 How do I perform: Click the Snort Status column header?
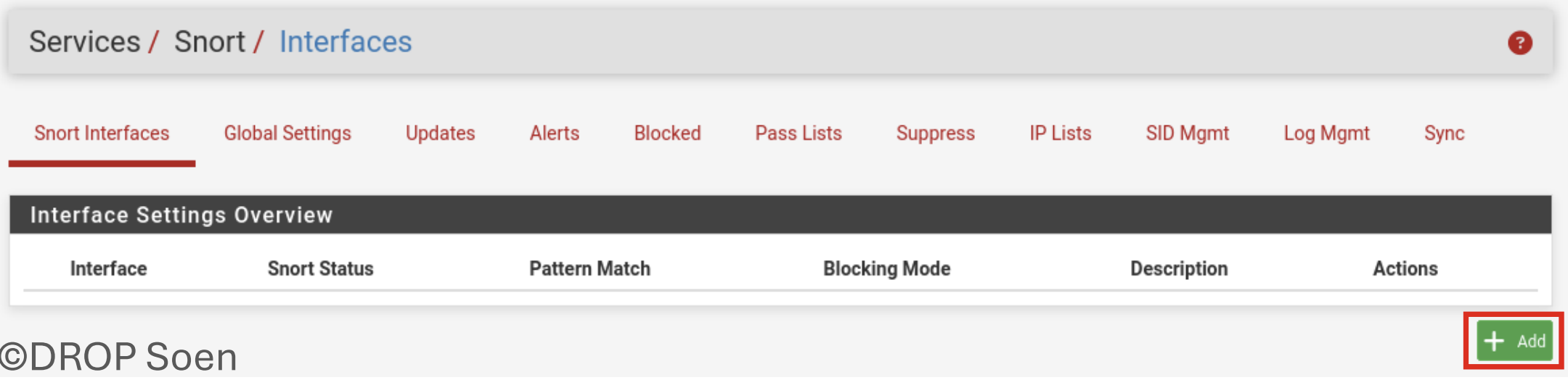coord(320,269)
